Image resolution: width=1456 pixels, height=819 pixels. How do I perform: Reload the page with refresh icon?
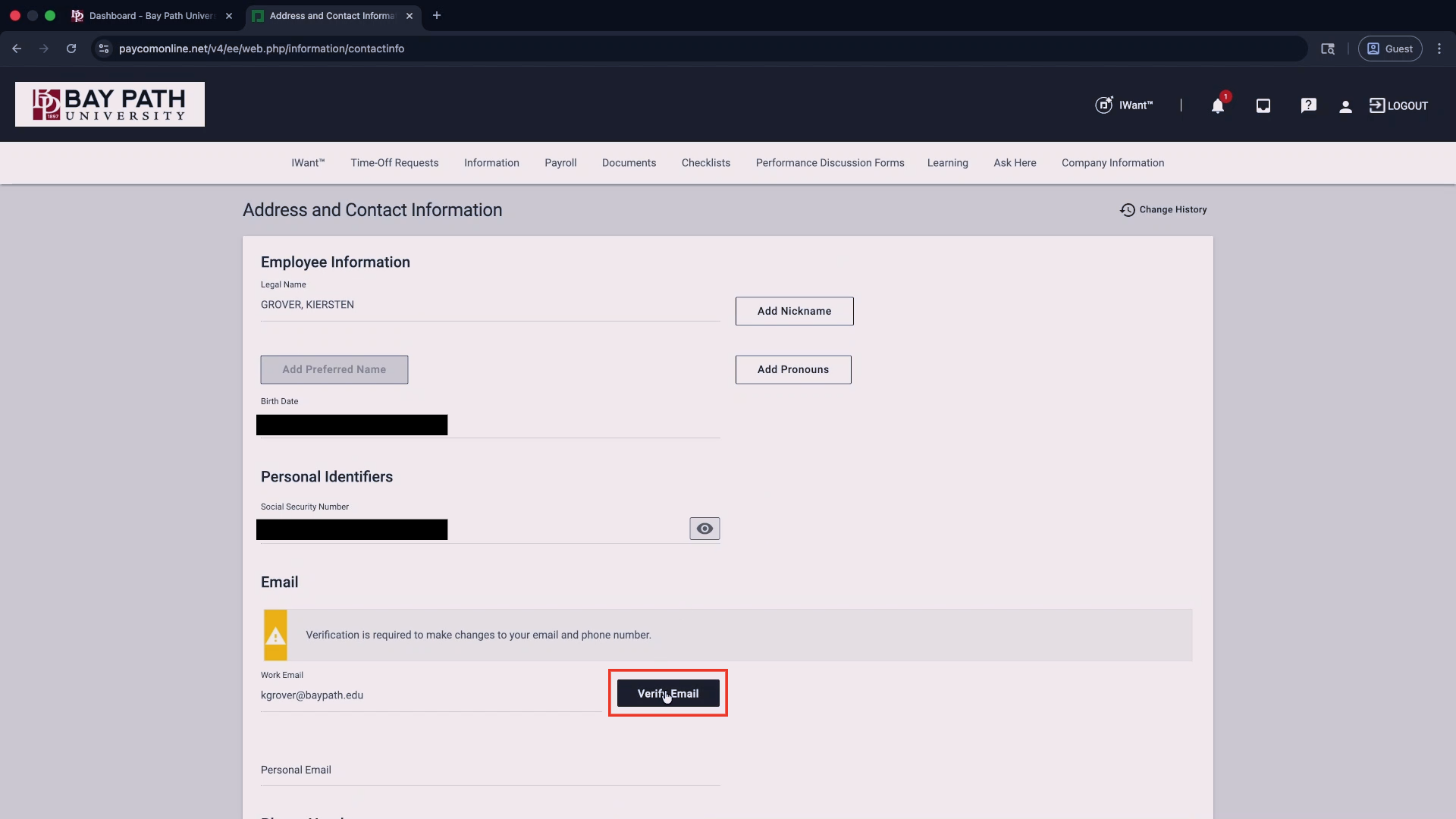(71, 49)
